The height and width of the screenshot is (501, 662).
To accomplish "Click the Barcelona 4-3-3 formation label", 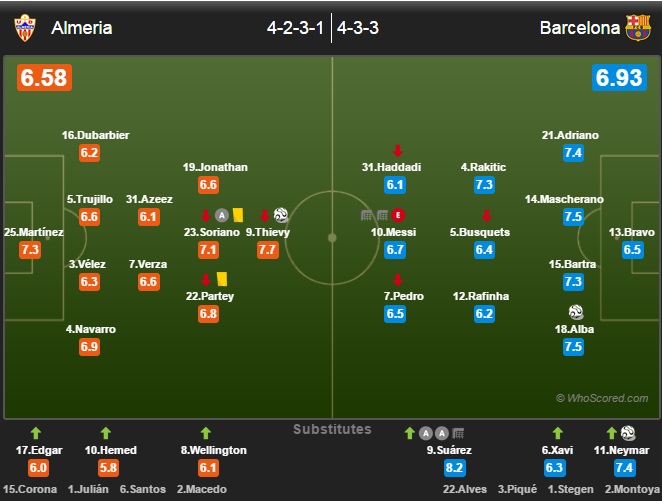I will [358, 28].
